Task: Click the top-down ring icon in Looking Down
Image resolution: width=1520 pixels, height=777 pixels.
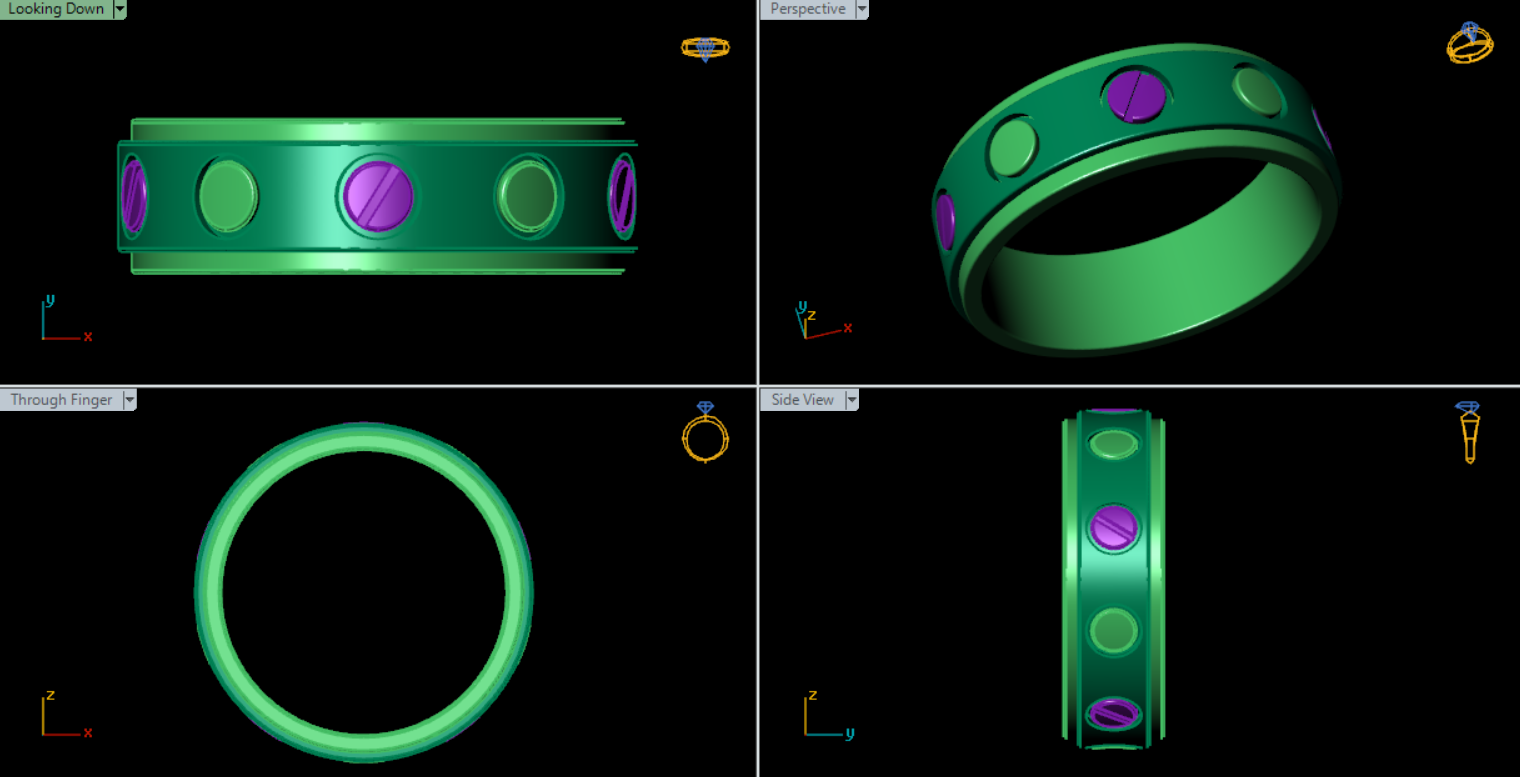Action: pyautogui.click(x=705, y=48)
